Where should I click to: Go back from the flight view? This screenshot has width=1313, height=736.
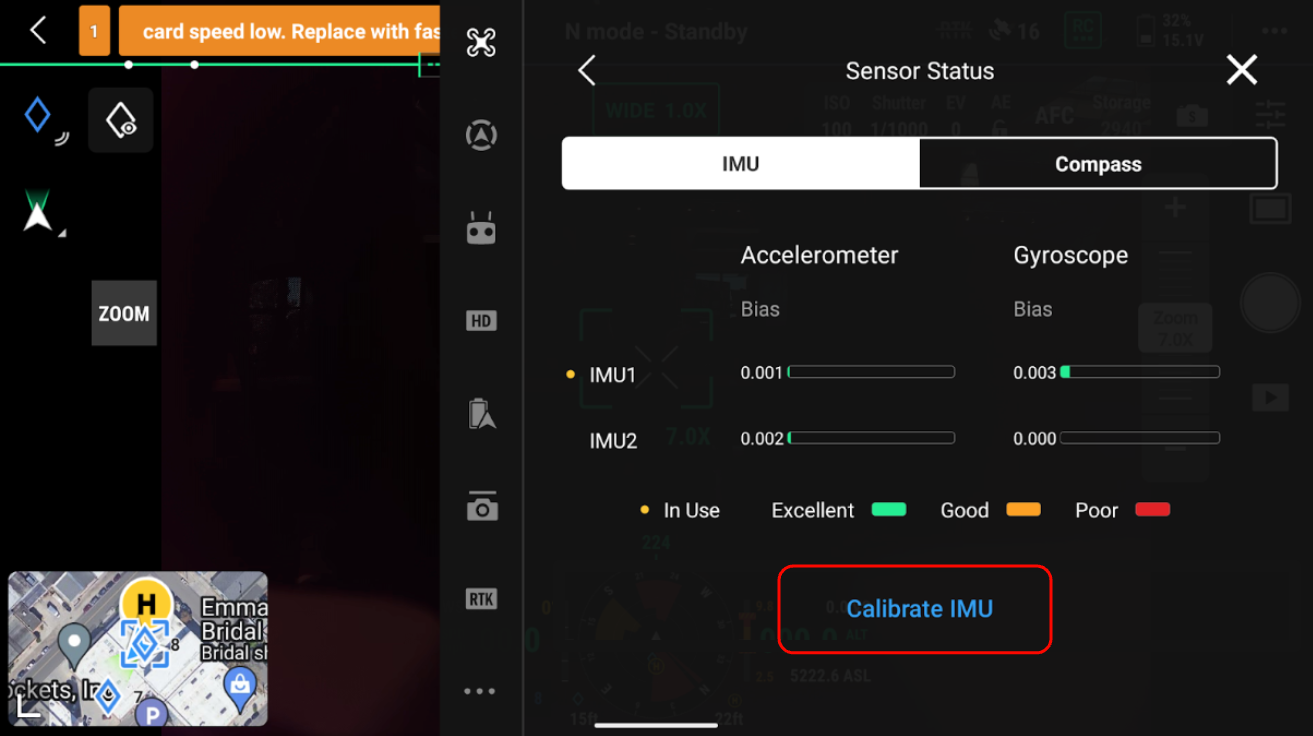click(38, 30)
